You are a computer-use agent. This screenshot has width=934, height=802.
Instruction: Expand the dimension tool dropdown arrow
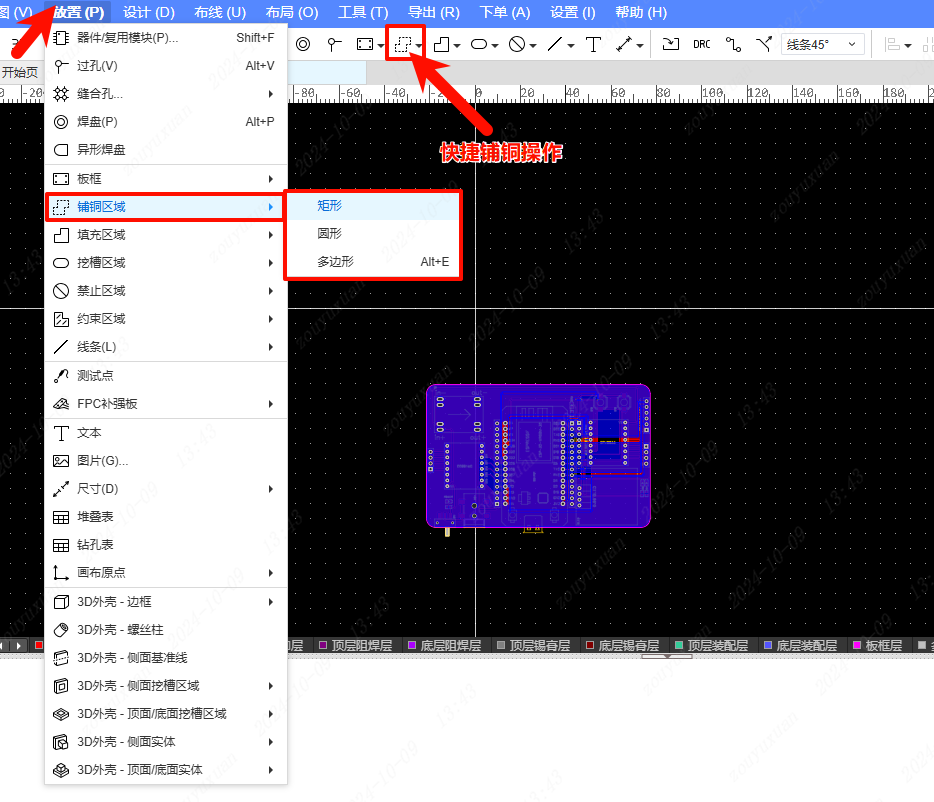click(640, 45)
